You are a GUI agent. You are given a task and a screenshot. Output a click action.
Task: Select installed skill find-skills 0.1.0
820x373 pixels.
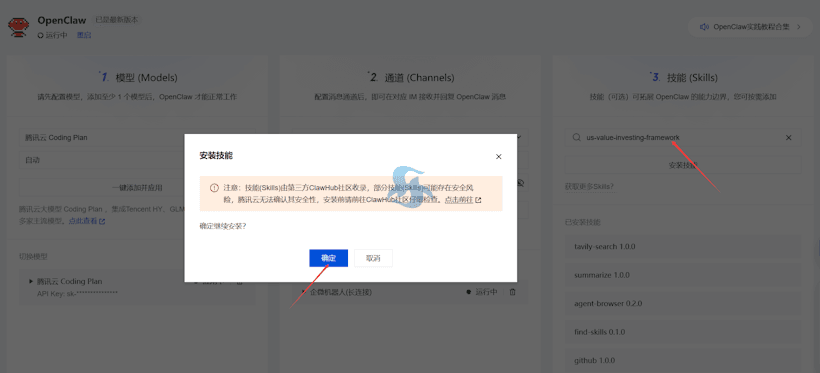[682, 332]
